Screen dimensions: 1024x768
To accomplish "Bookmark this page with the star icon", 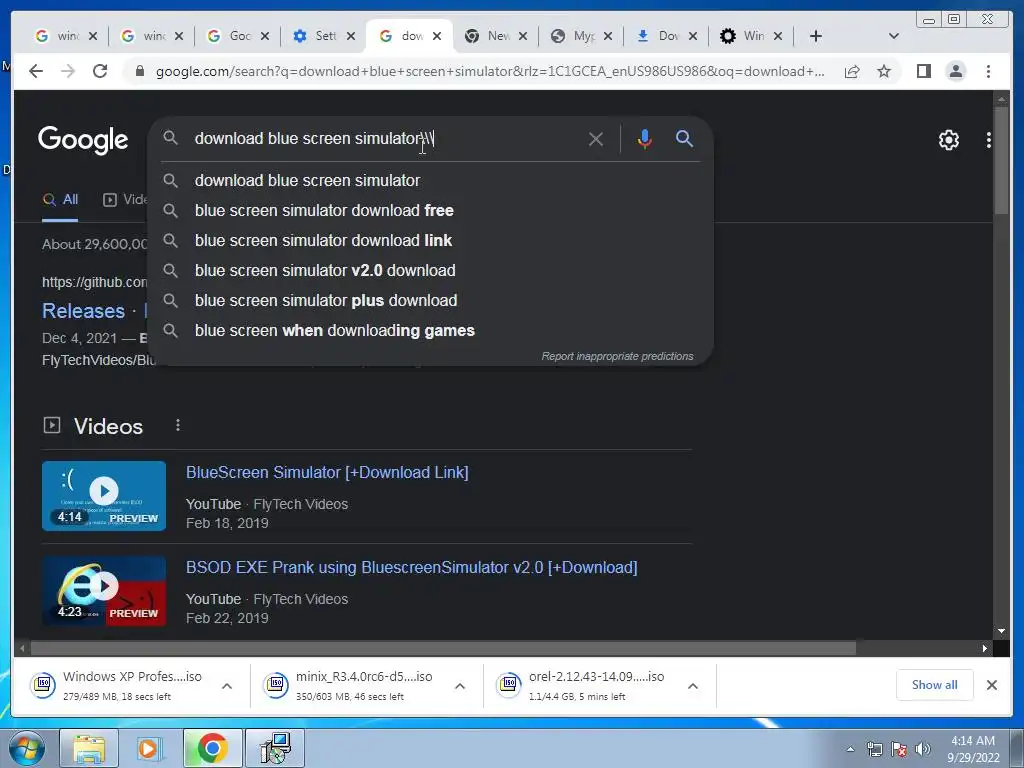I will coord(884,71).
